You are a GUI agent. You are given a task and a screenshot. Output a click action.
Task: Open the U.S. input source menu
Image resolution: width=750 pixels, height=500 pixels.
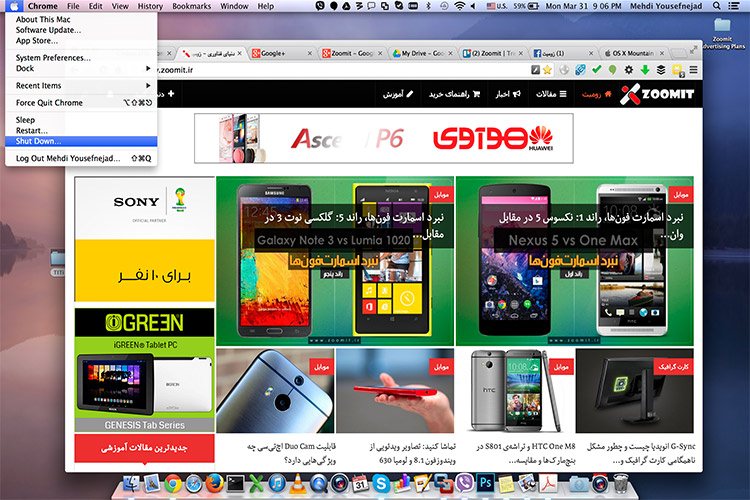(496, 6)
